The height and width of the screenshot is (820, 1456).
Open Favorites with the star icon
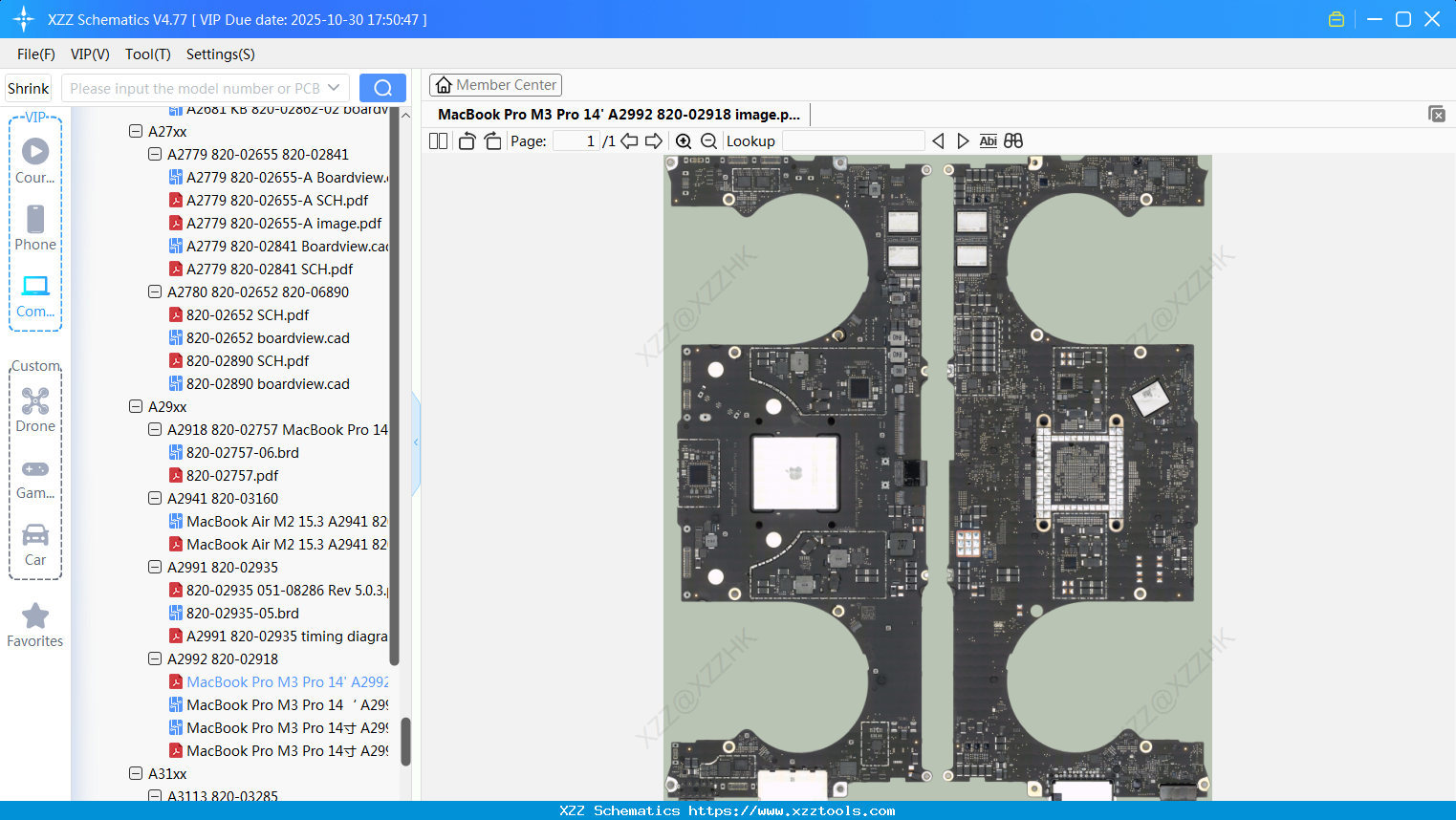tap(35, 625)
